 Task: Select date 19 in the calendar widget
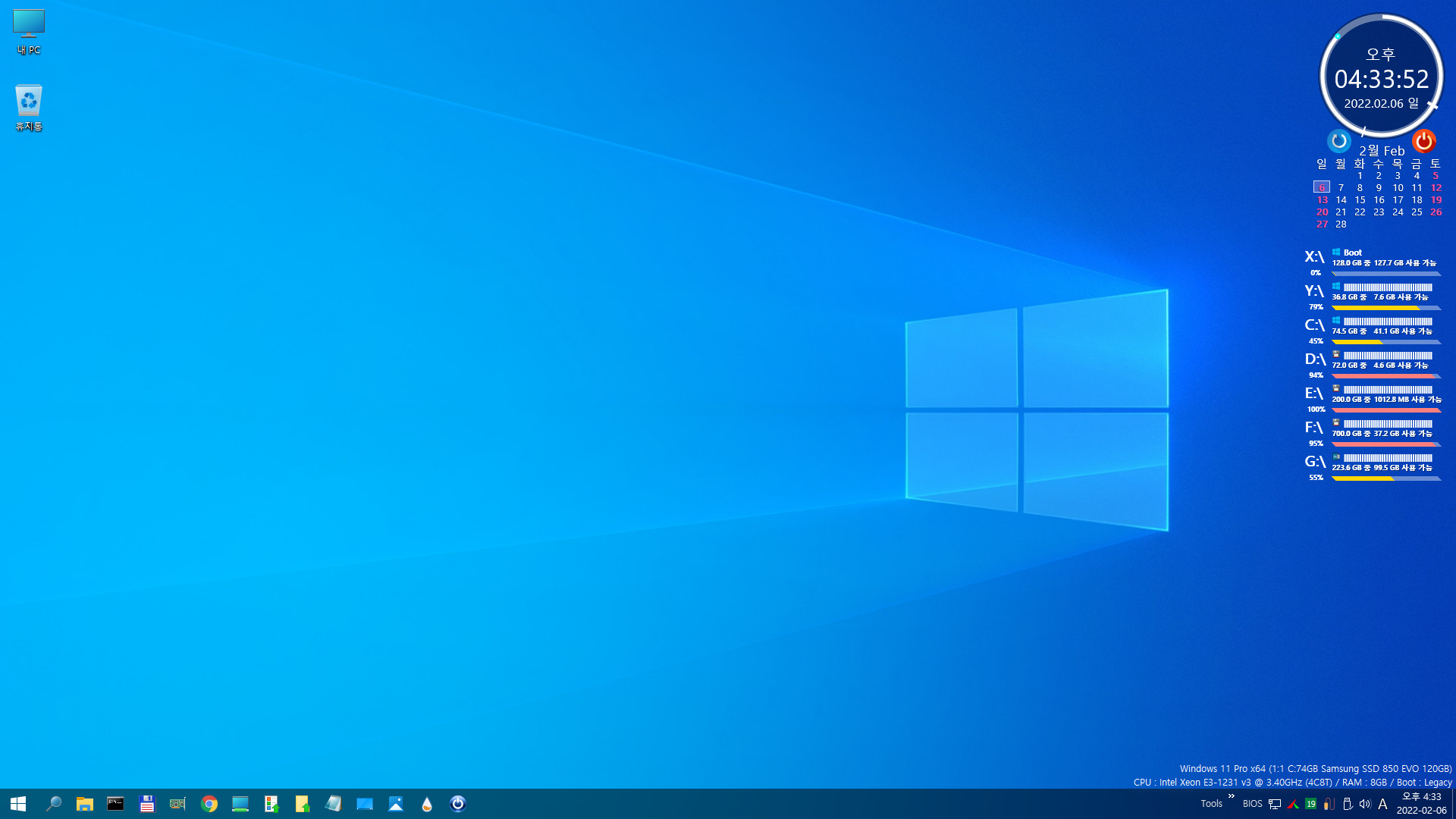[1436, 200]
